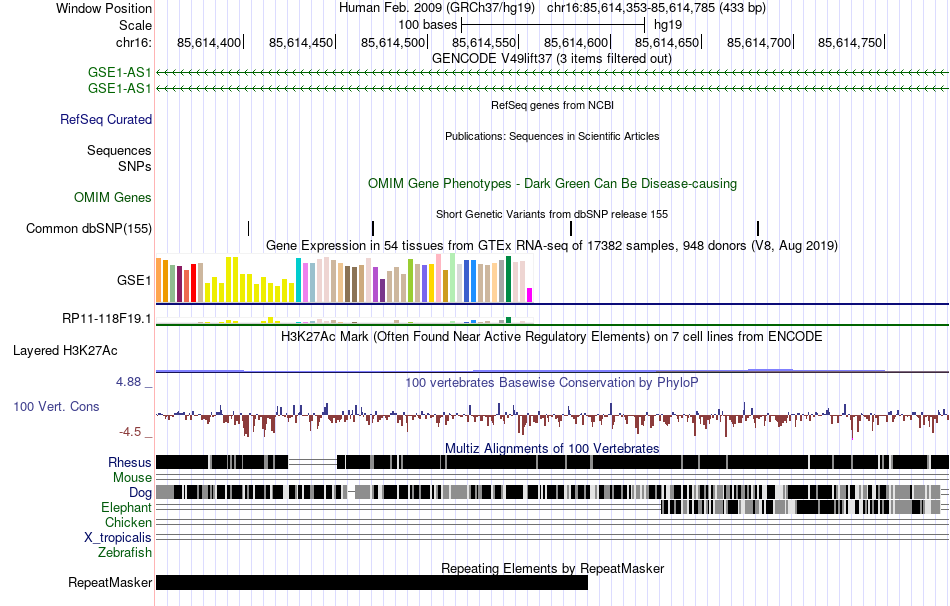
Task: Click the SNPs track label
Action: [135, 166]
